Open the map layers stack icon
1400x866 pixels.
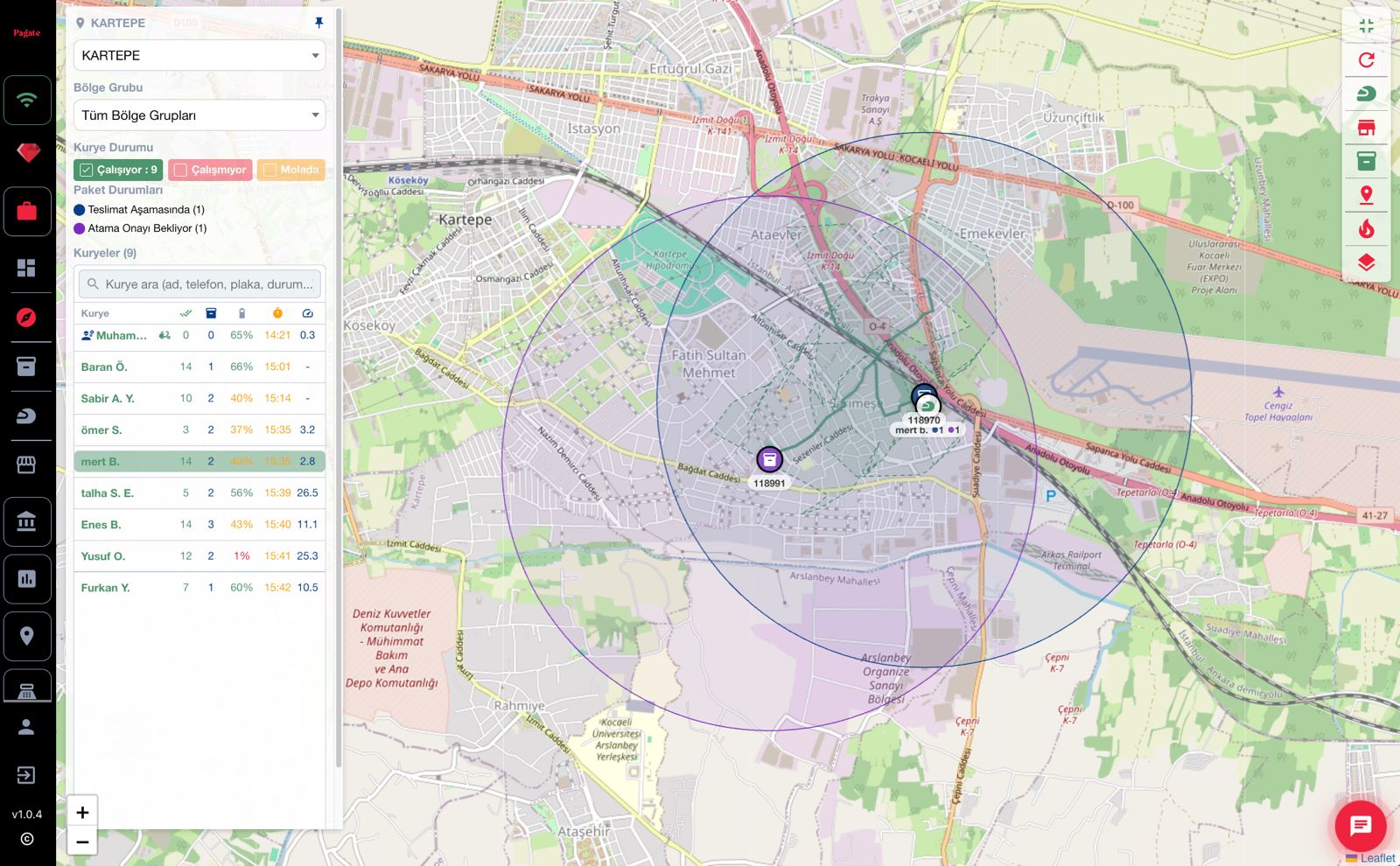1366,262
